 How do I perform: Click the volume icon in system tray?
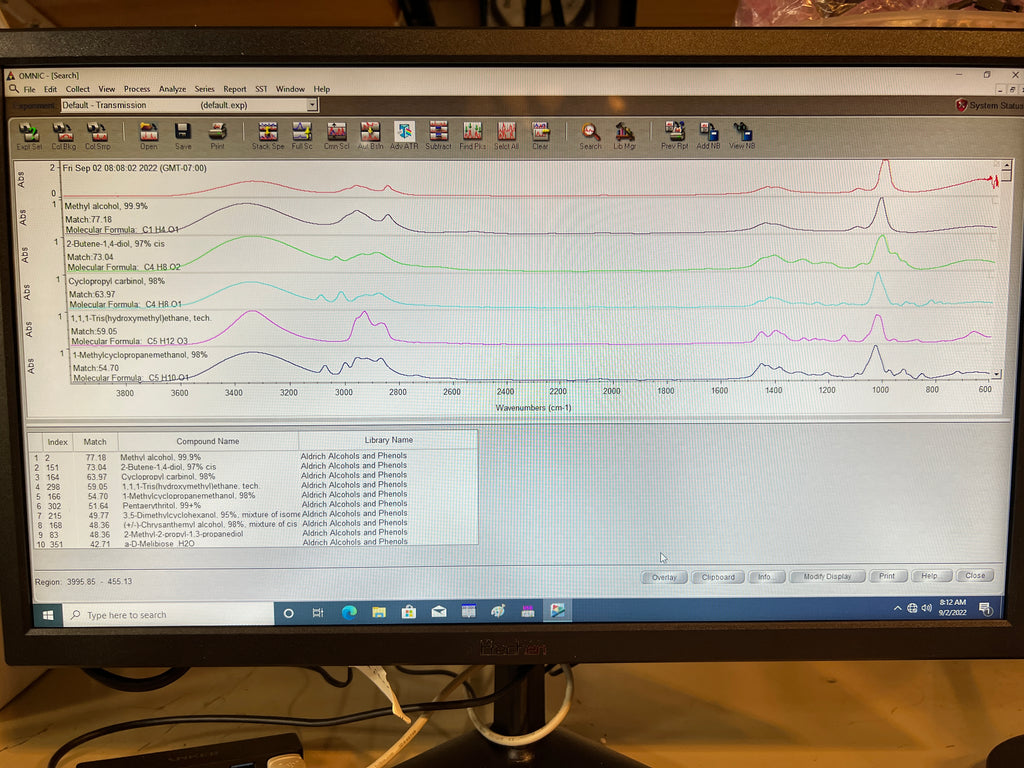pos(927,608)
